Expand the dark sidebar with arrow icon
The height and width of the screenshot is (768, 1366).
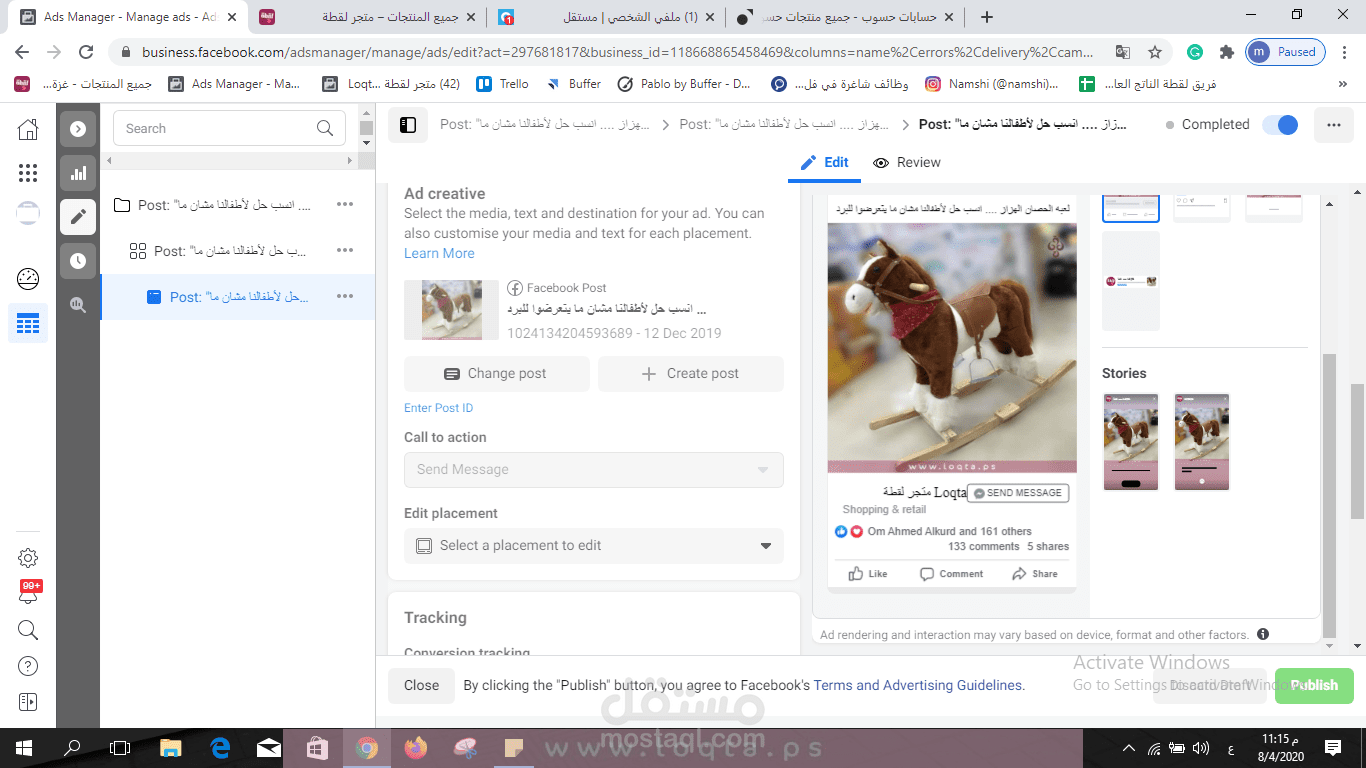[x=78, y=129]
